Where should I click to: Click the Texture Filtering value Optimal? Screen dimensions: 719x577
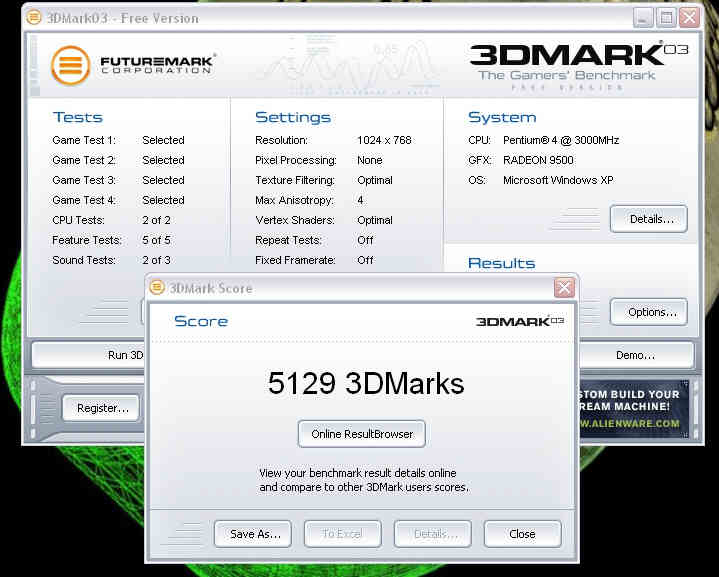[x=375, y=180]
